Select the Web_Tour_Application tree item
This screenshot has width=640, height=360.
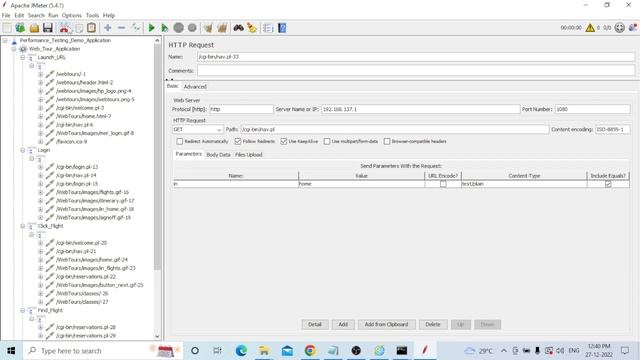[x=54, y=49]
